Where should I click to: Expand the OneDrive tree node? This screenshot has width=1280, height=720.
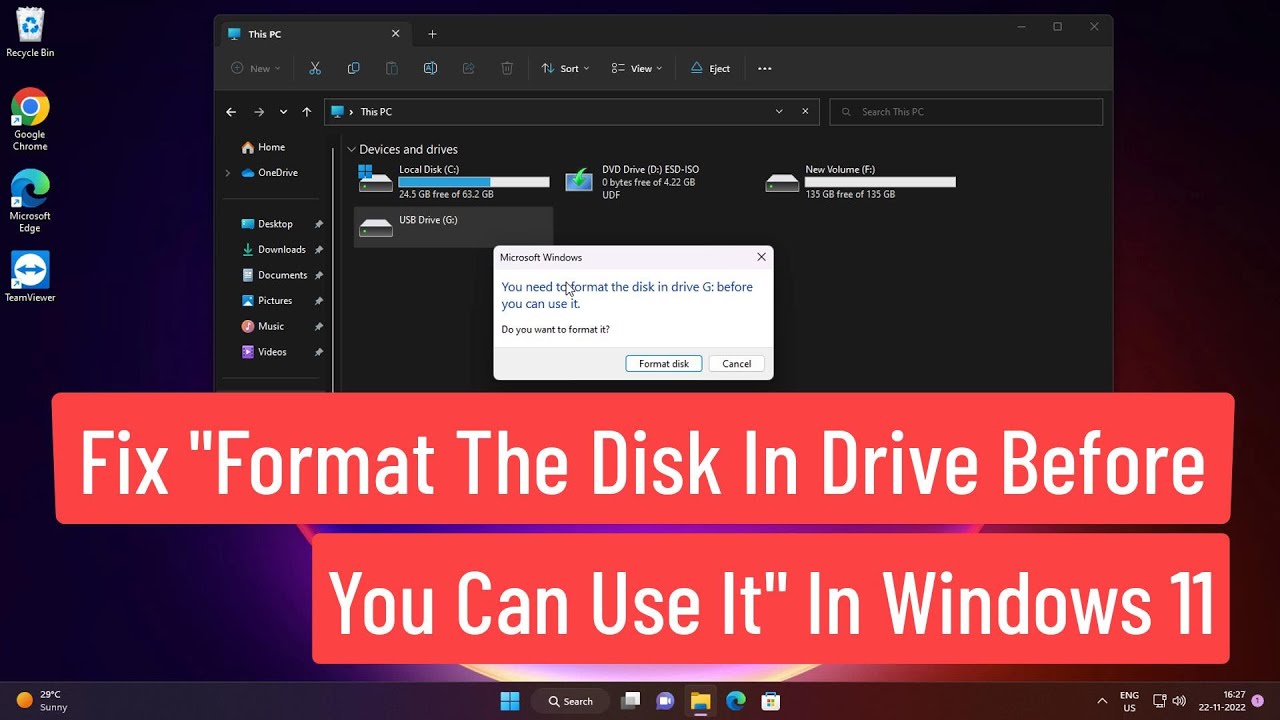click(x=228, y=173)
